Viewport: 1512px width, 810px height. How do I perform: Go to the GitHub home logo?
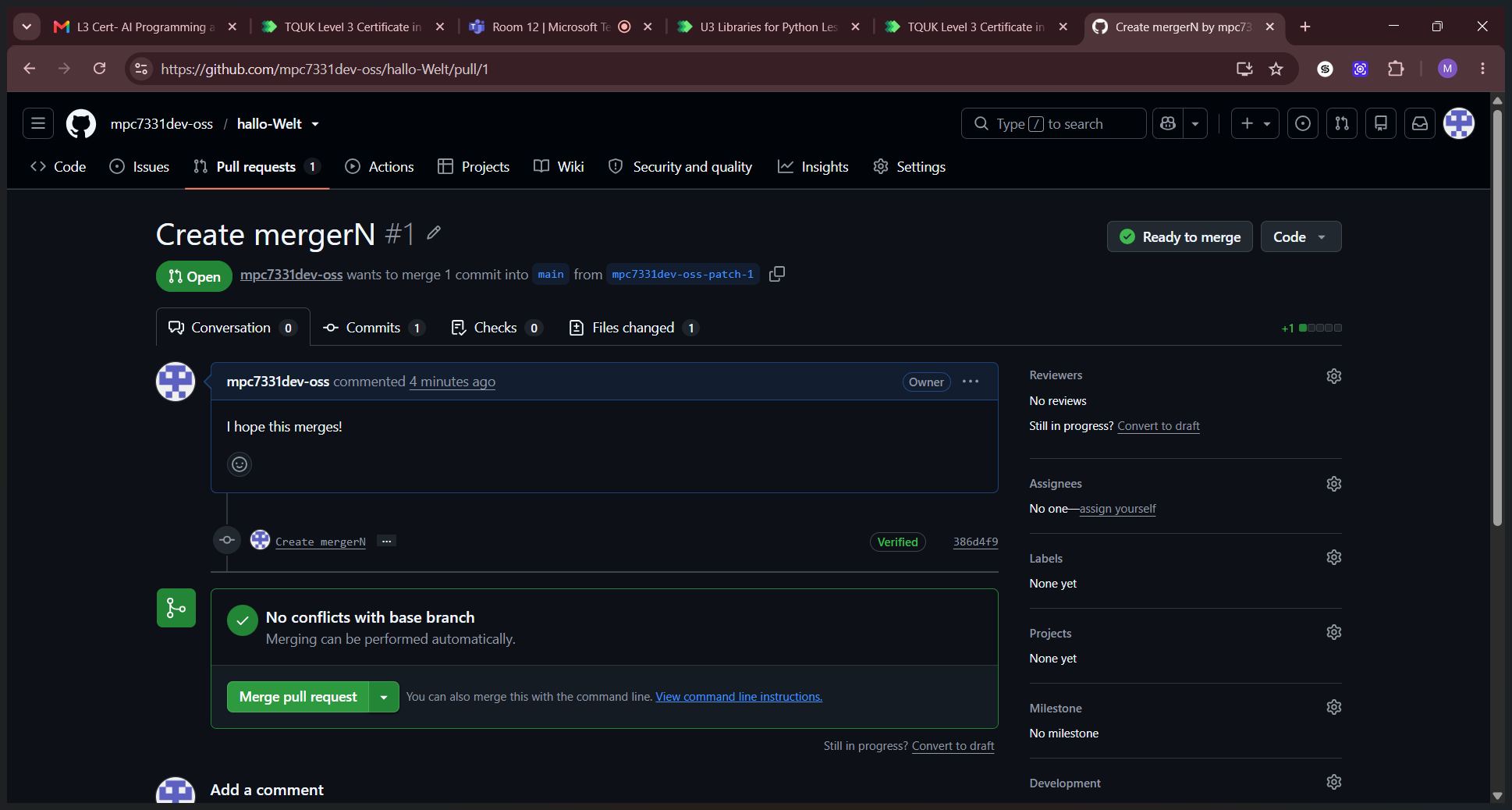[x=81, y=123]
